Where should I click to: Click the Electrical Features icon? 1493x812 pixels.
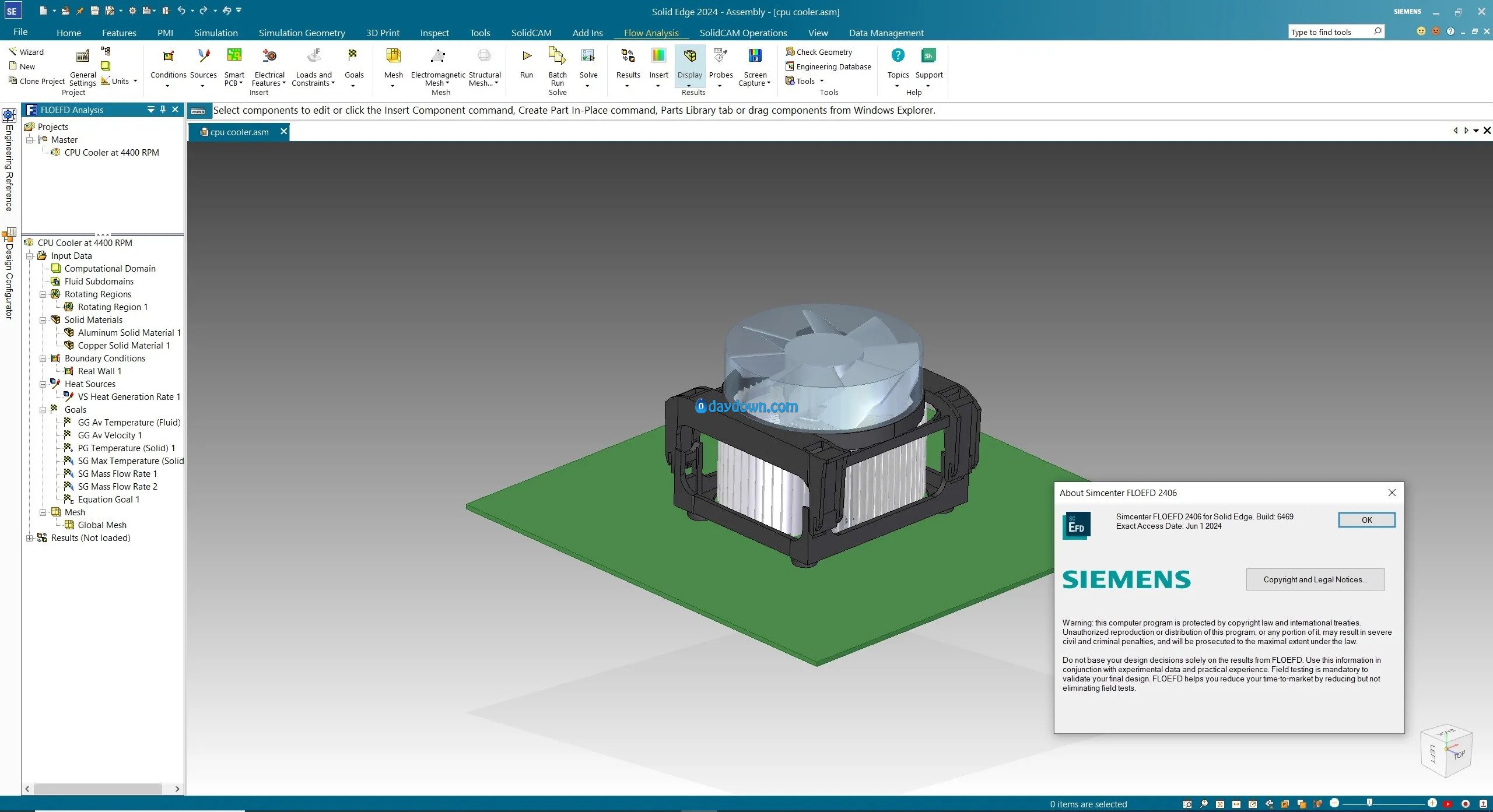point(269,56)
